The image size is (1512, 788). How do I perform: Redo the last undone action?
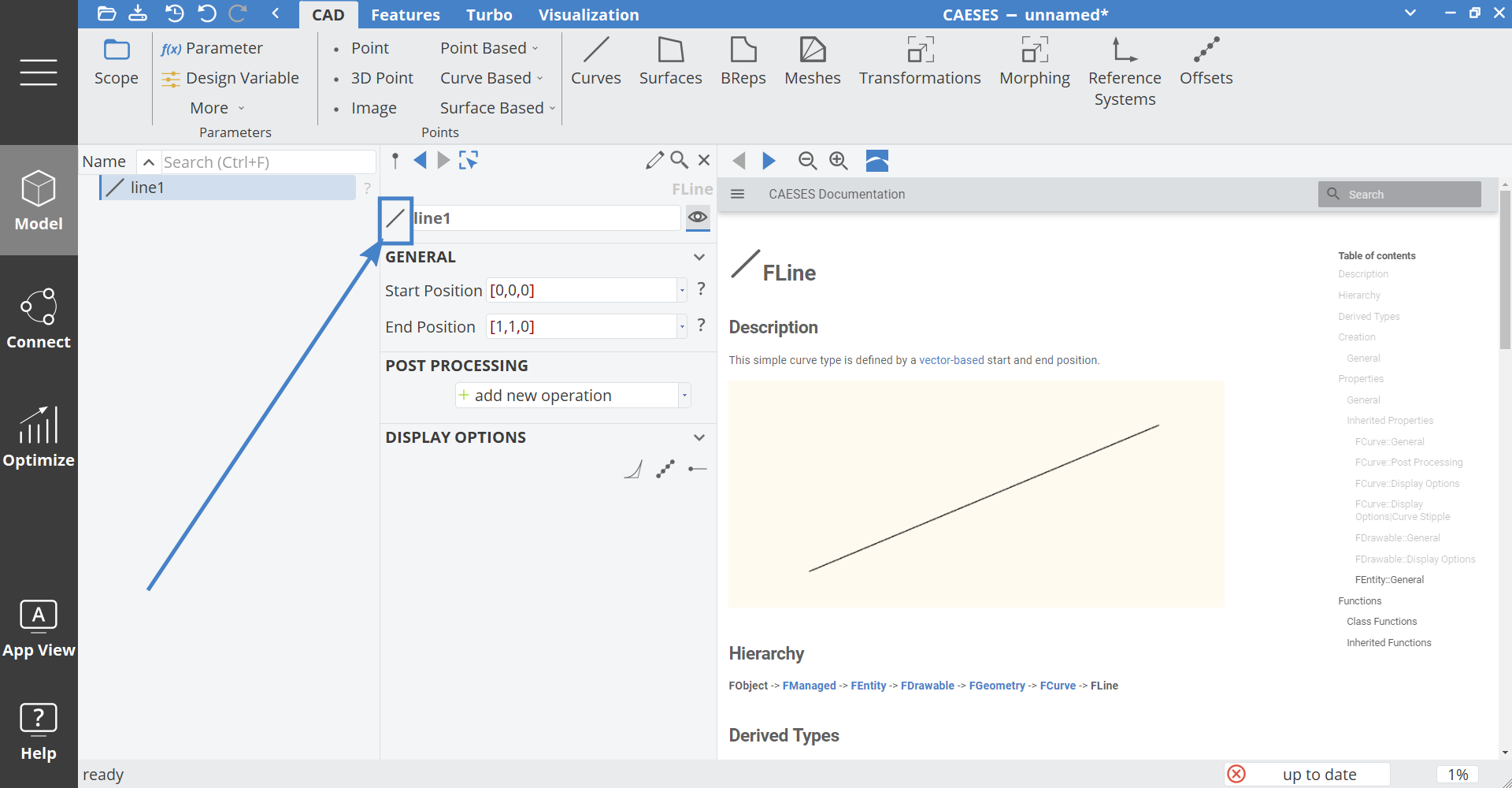click(238, 13)
